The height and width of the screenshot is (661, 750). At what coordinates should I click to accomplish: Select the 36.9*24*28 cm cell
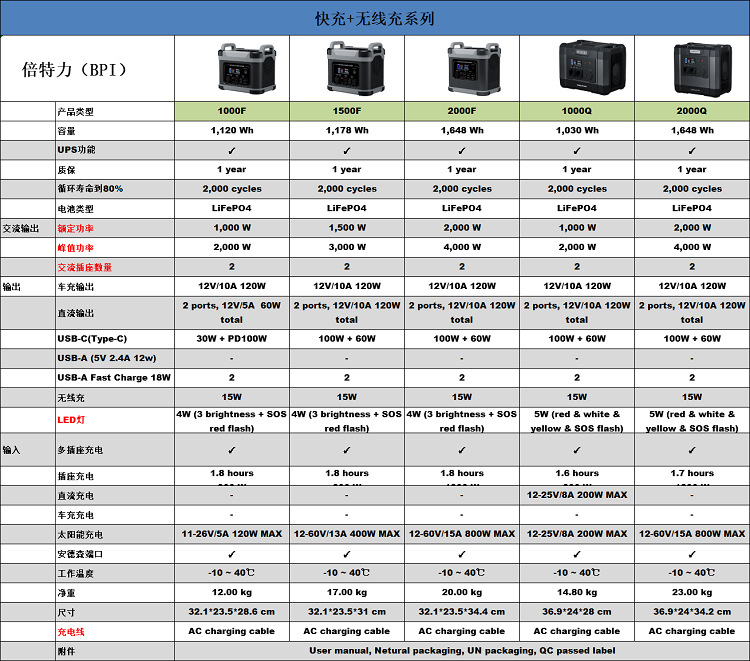(x=577, y=612)
